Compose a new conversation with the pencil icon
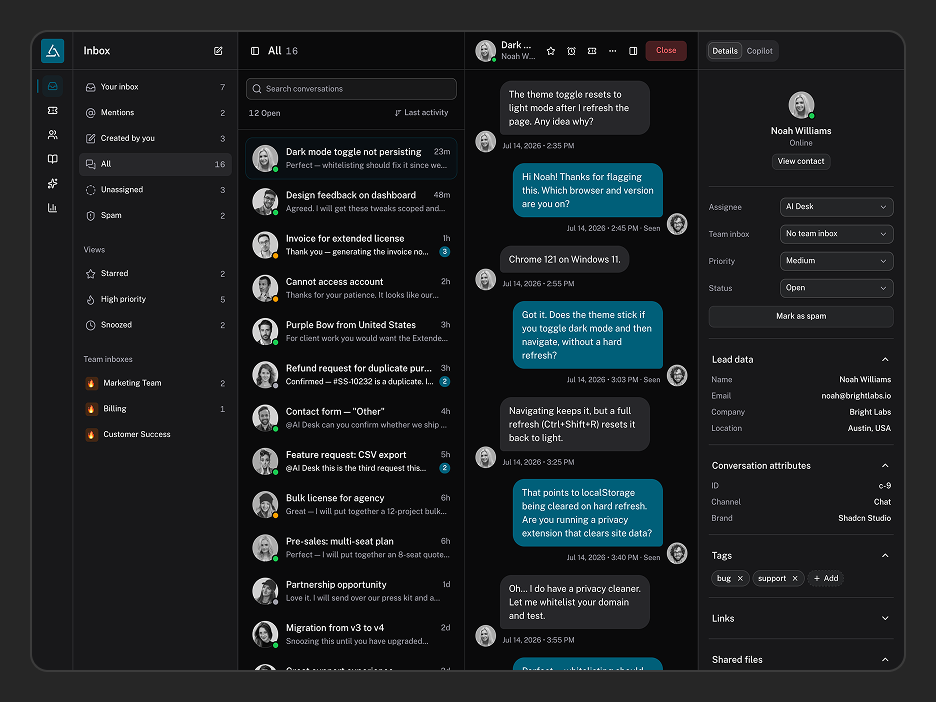 (218, 51)
